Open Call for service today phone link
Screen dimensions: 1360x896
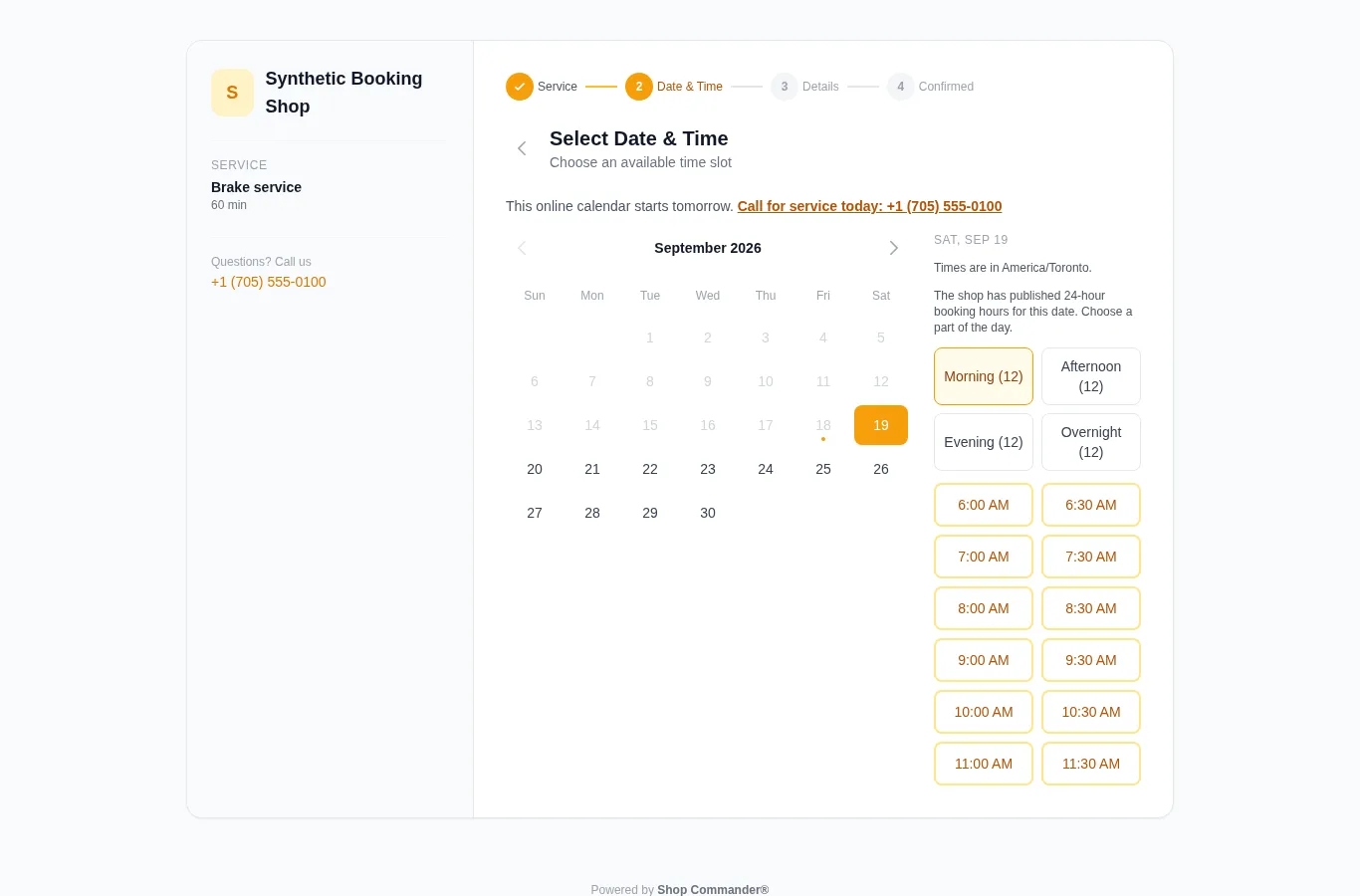click(x=869, y=206)
